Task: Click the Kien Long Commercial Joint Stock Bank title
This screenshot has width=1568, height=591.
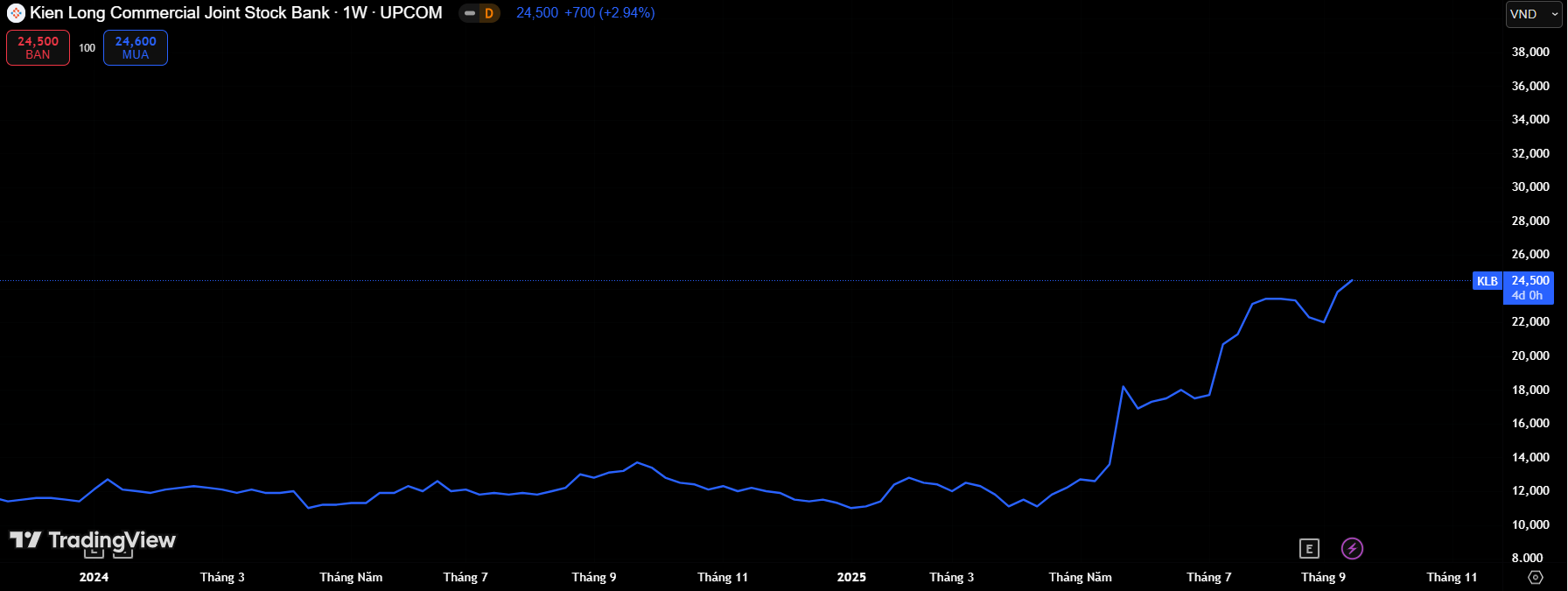Action: tap(179, 13)
